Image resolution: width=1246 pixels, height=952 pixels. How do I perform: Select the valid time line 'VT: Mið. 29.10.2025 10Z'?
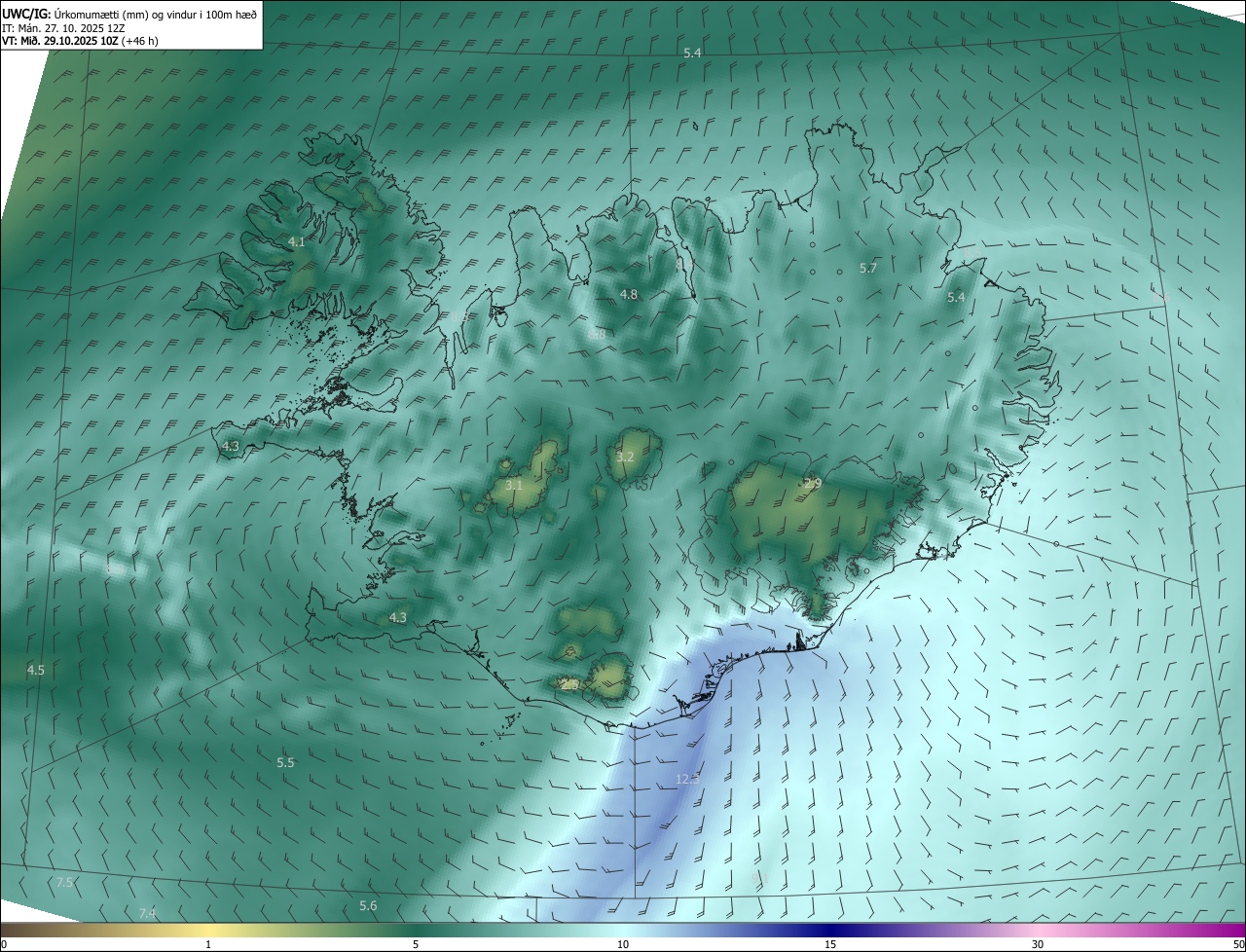coord(60,41)
